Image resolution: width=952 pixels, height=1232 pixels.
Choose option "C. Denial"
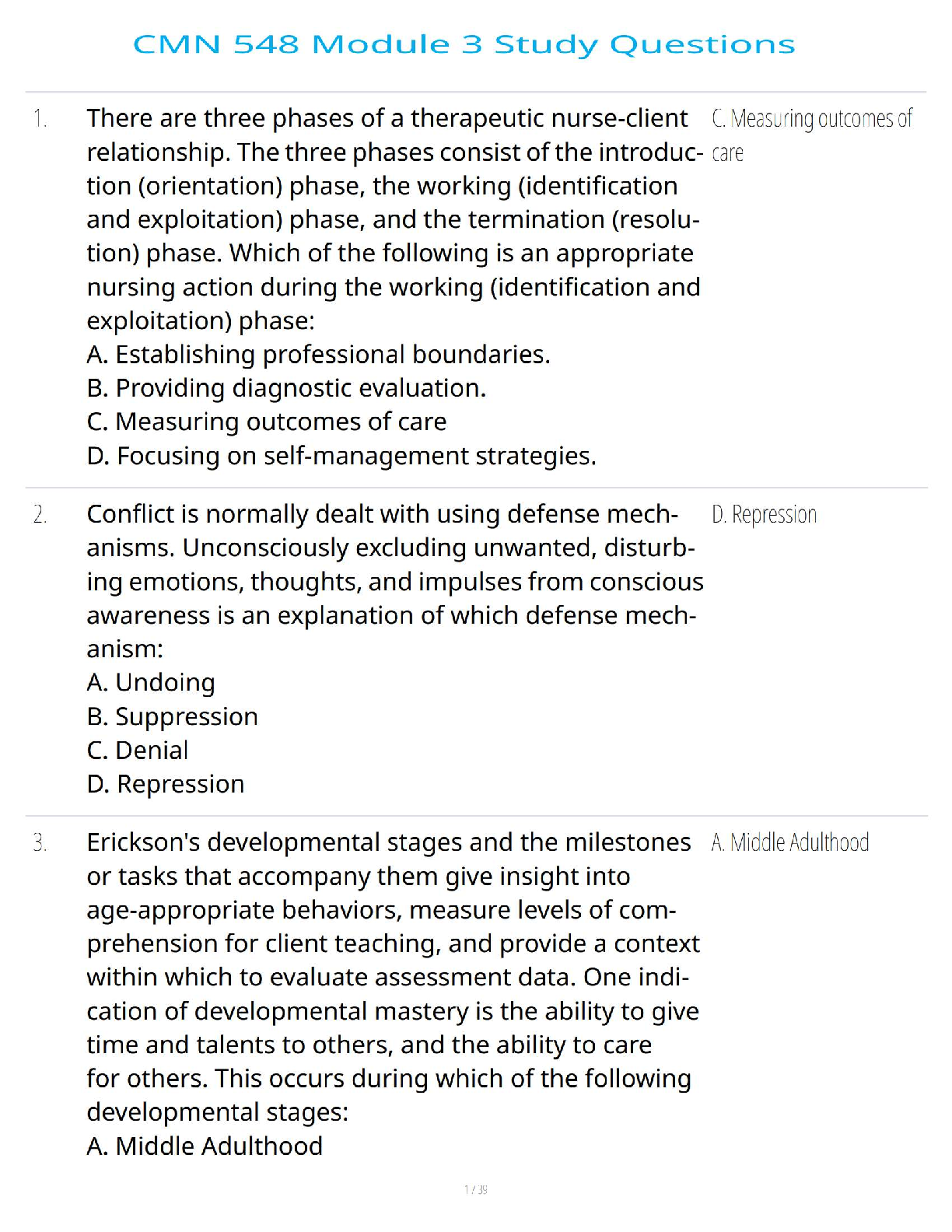pos(138,751)
